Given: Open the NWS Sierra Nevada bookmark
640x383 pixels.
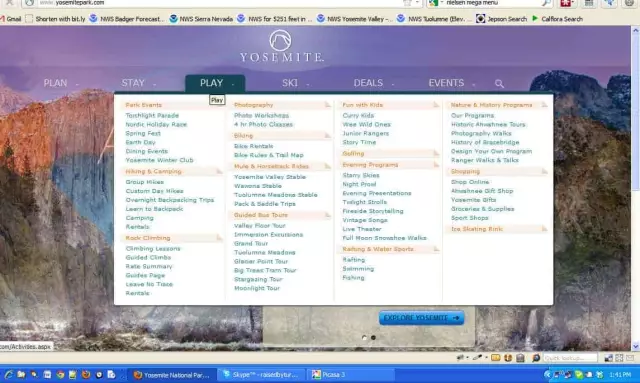Looking at the screenshot, I should coord(201,19).
